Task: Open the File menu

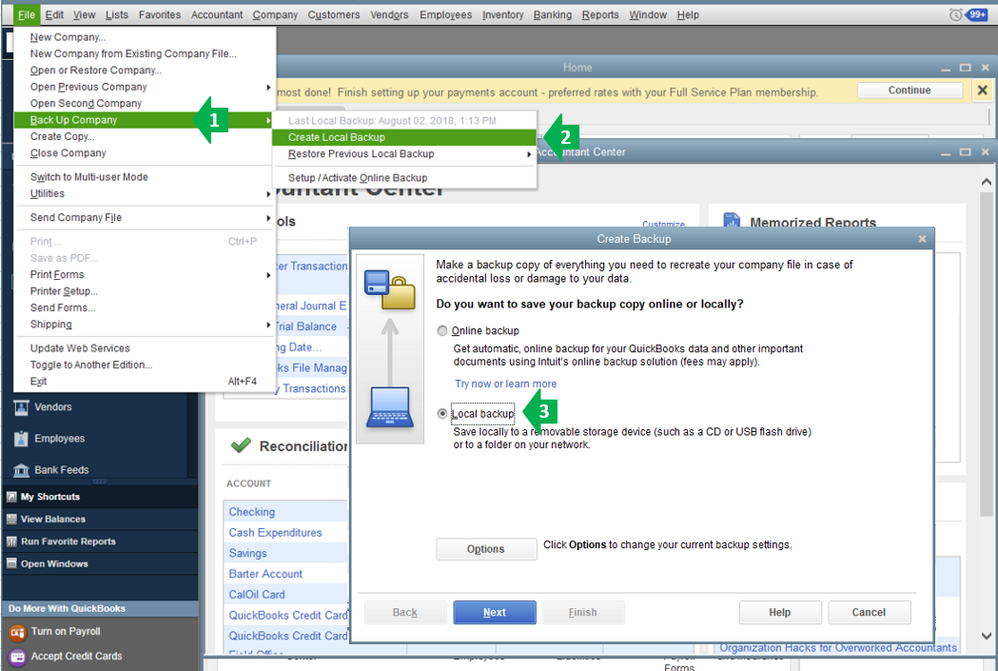Action: coord(26,15)
